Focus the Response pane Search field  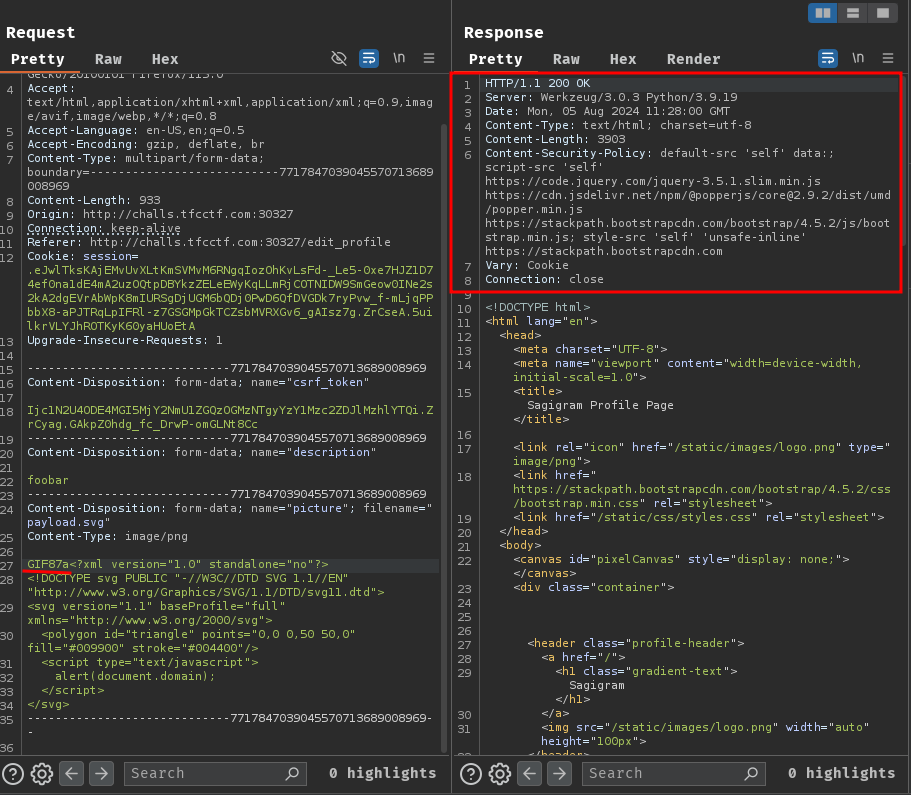(673, 773)
